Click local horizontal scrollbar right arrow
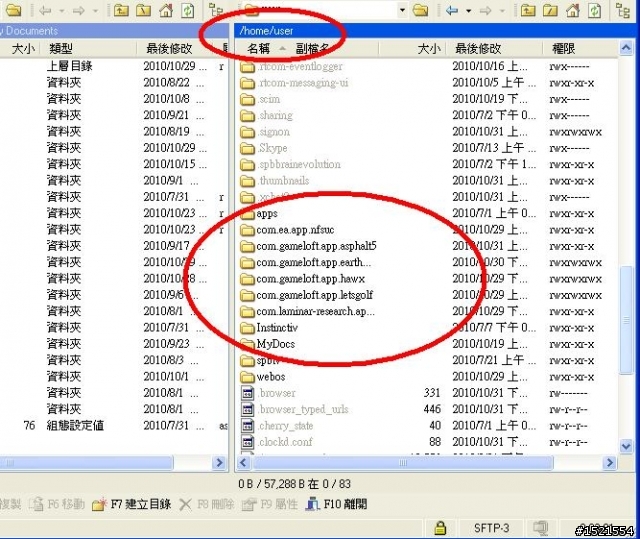Screen dimensions: 640x539 [x=219, y=463]
